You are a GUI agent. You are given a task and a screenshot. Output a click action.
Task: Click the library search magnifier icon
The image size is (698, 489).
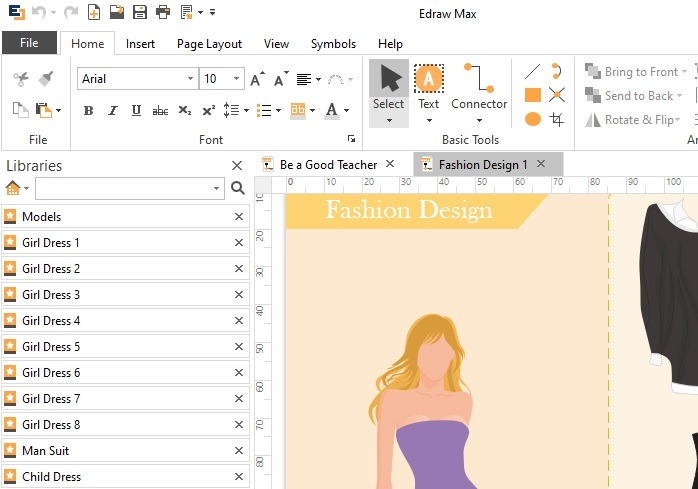pos(238,188)
